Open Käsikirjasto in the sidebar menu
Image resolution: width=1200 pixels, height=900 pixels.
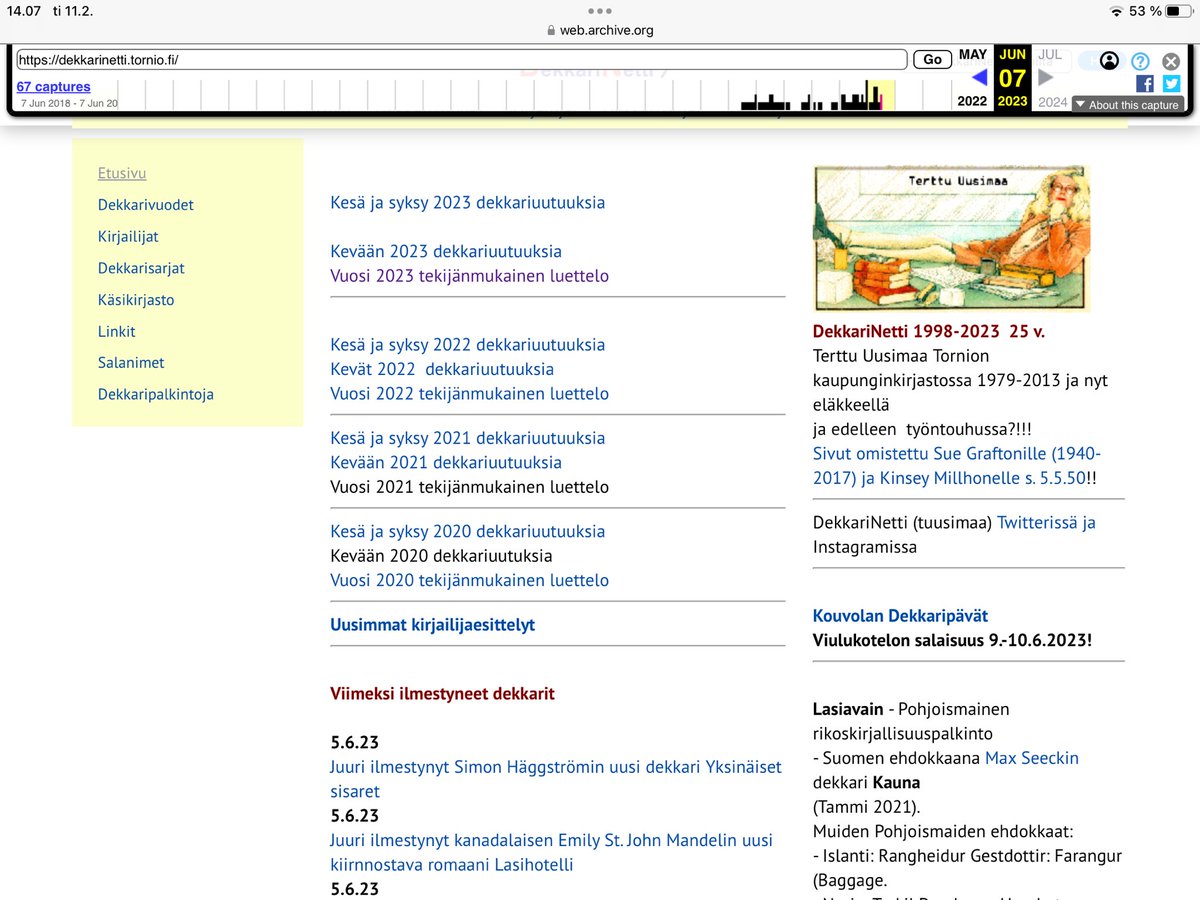point(136,300)
